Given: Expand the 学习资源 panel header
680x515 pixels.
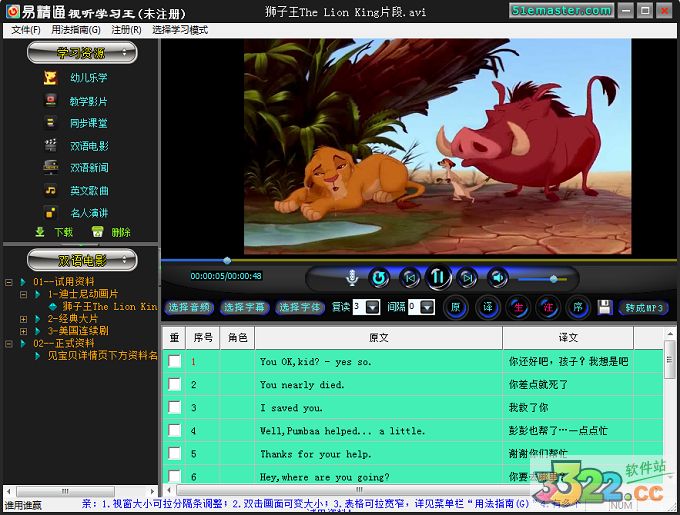Looking at the screenshot, I should (82, 53).
